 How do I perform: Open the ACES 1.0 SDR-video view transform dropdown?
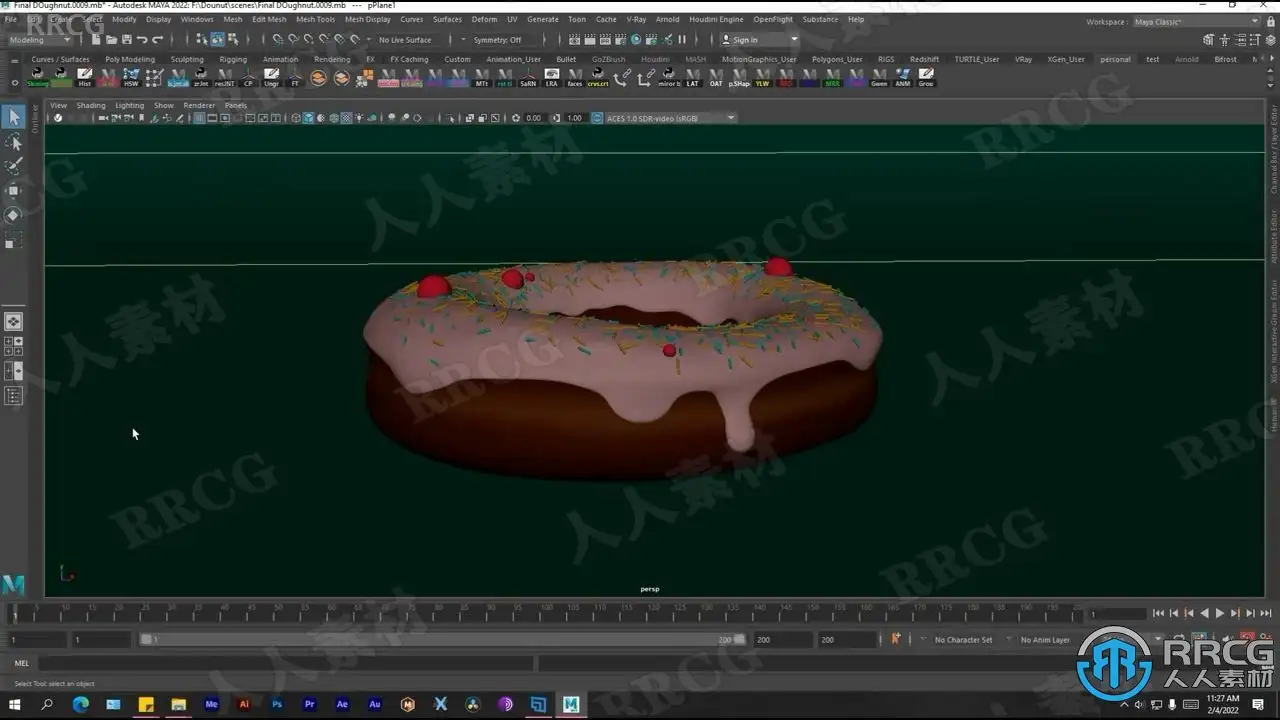click(x=664, y=118)
